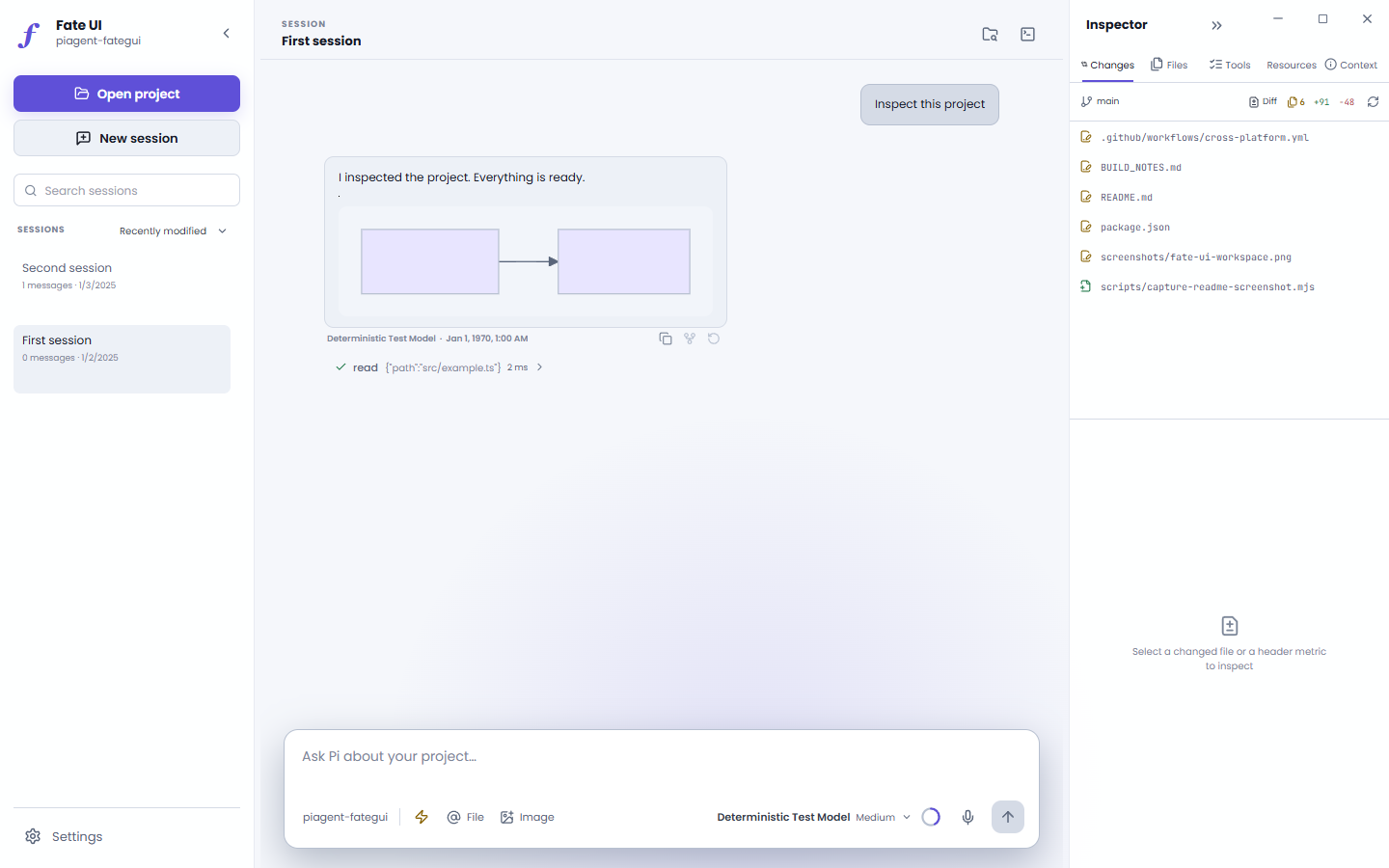The width and height of the screenshot is (1389, 868).
Task: Select the First session item in sidebar
Action: click(x=122, y=359)
